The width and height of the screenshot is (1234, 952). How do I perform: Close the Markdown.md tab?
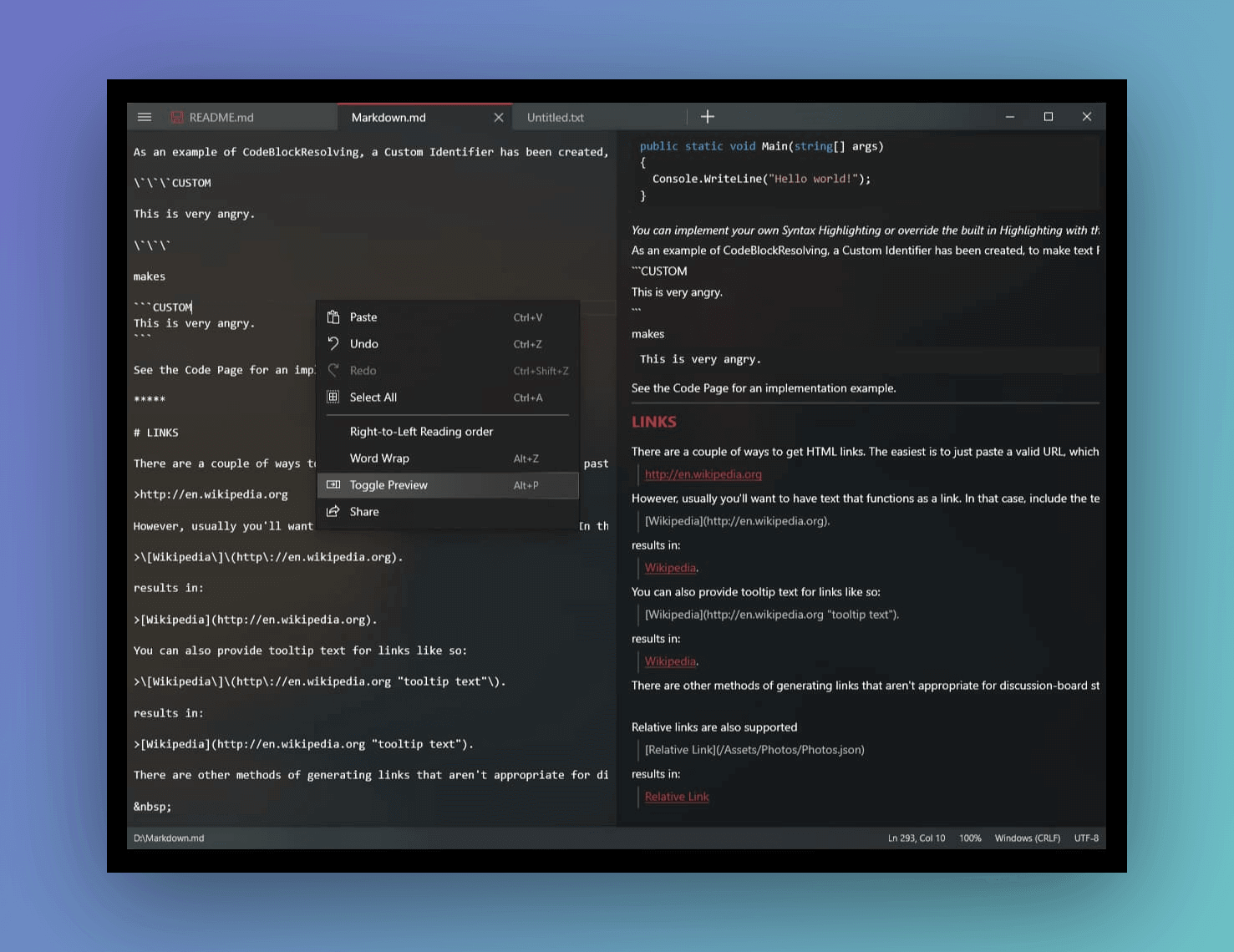499,118
